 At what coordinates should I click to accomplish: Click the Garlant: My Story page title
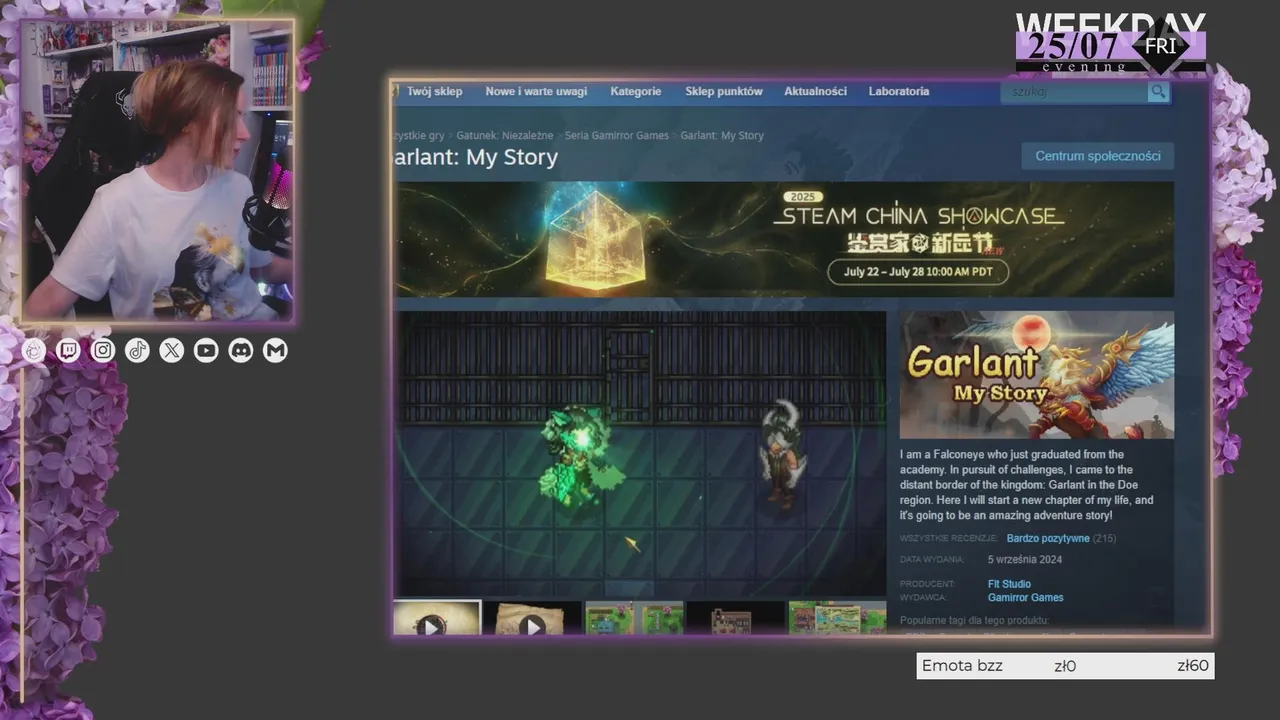pos(476,158)
